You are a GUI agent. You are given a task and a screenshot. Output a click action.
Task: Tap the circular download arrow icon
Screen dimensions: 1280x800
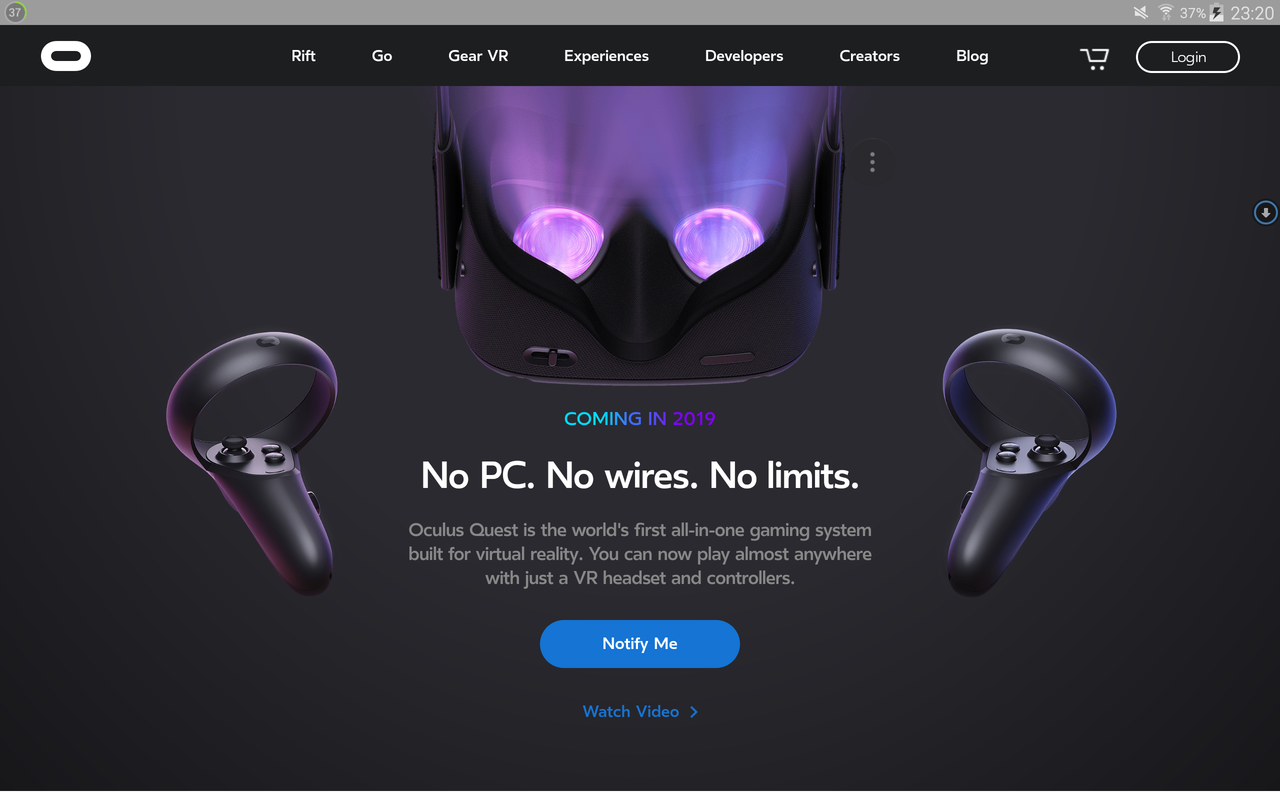click(1266, 212)
